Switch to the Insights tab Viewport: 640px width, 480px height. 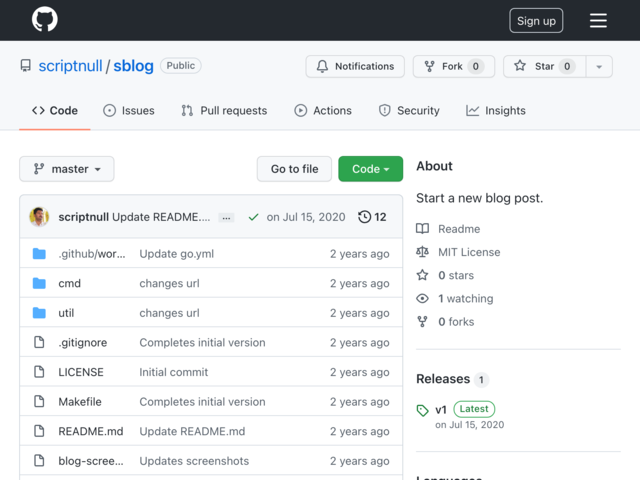click(x=496, y=111)
